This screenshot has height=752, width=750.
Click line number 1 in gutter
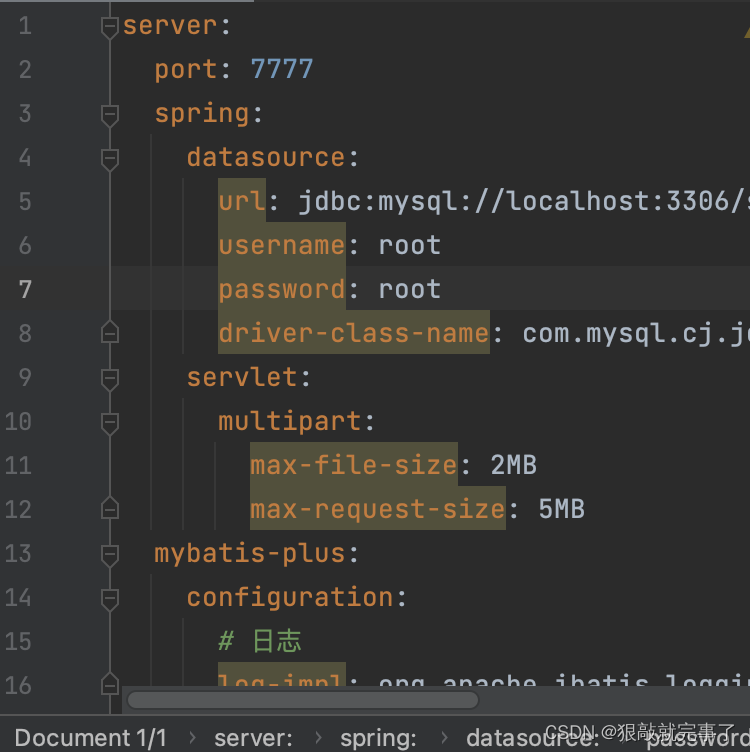(25, 26)
